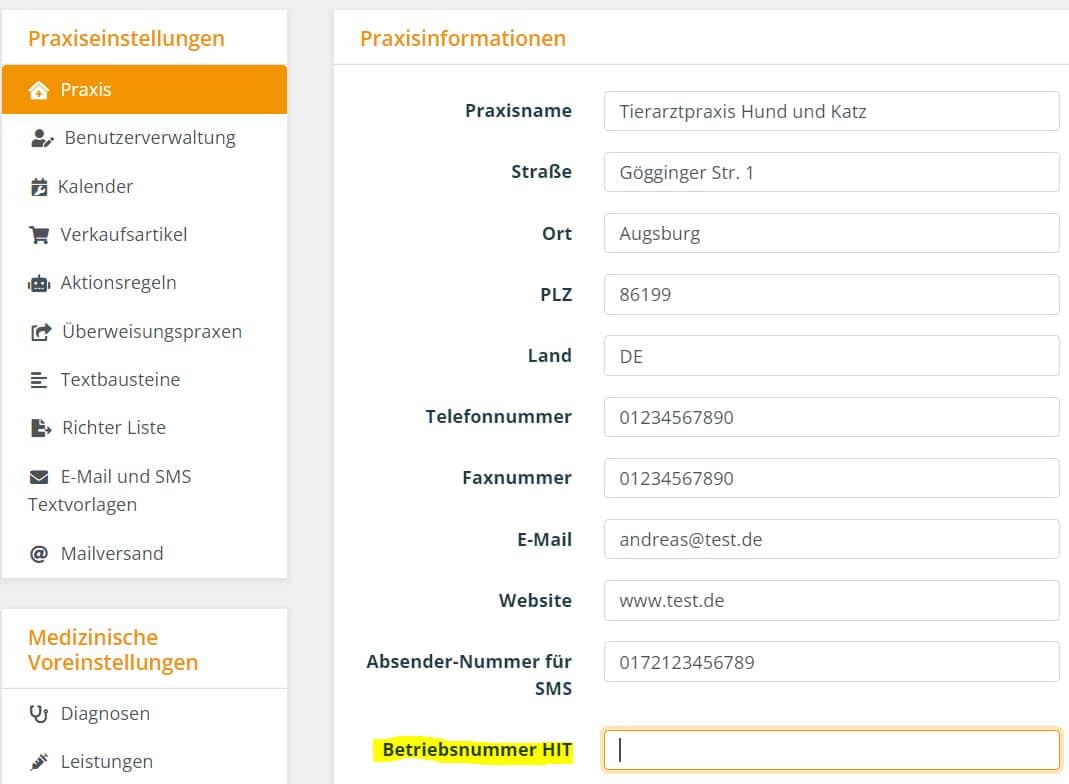Edit the Absender-Nummer für SMS field
Viewport: 1069px width, 784px height.
(831, 662)
